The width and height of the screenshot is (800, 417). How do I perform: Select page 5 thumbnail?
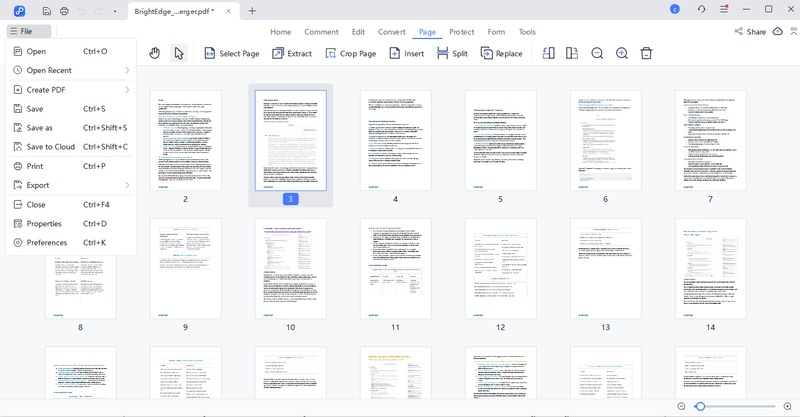[501, 140]
